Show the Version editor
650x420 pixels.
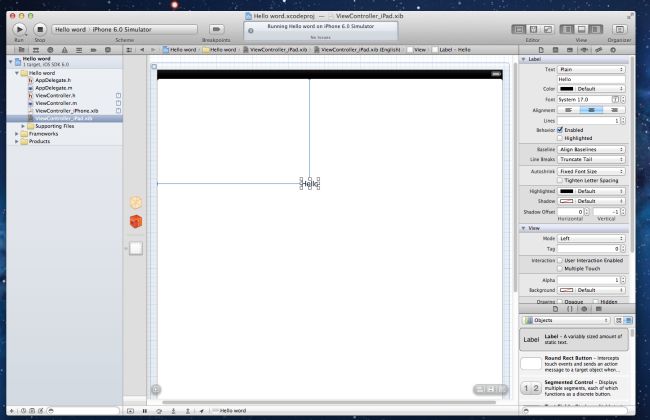pos(548,29)
